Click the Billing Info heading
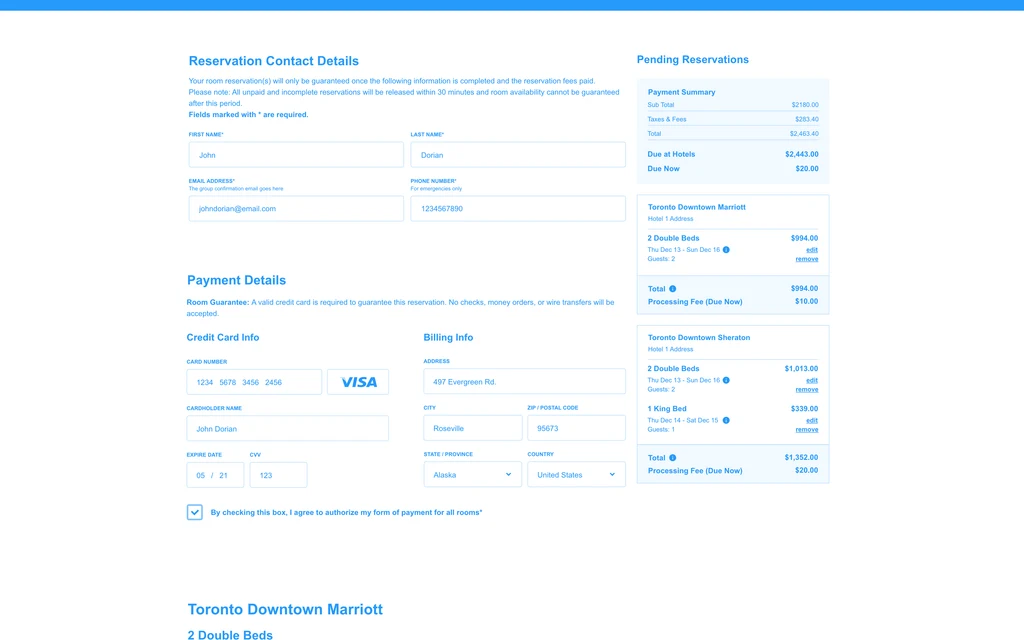This screenshot has height=640, width=1024. (448, 338)
